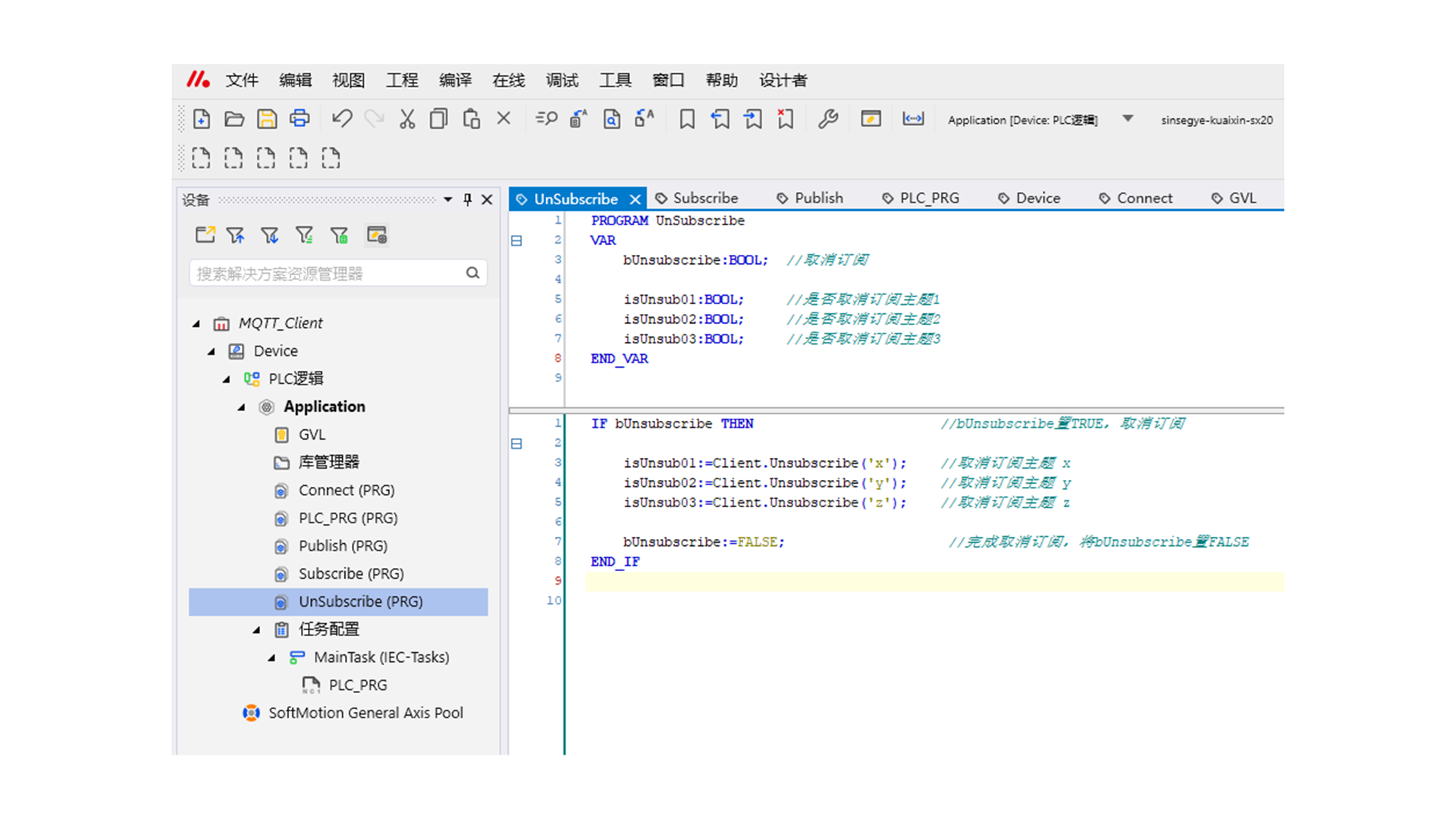Viewport: 1456px width, 819px height.
Task: Click the Cut scissors icon
Action: tap(407, 119)
